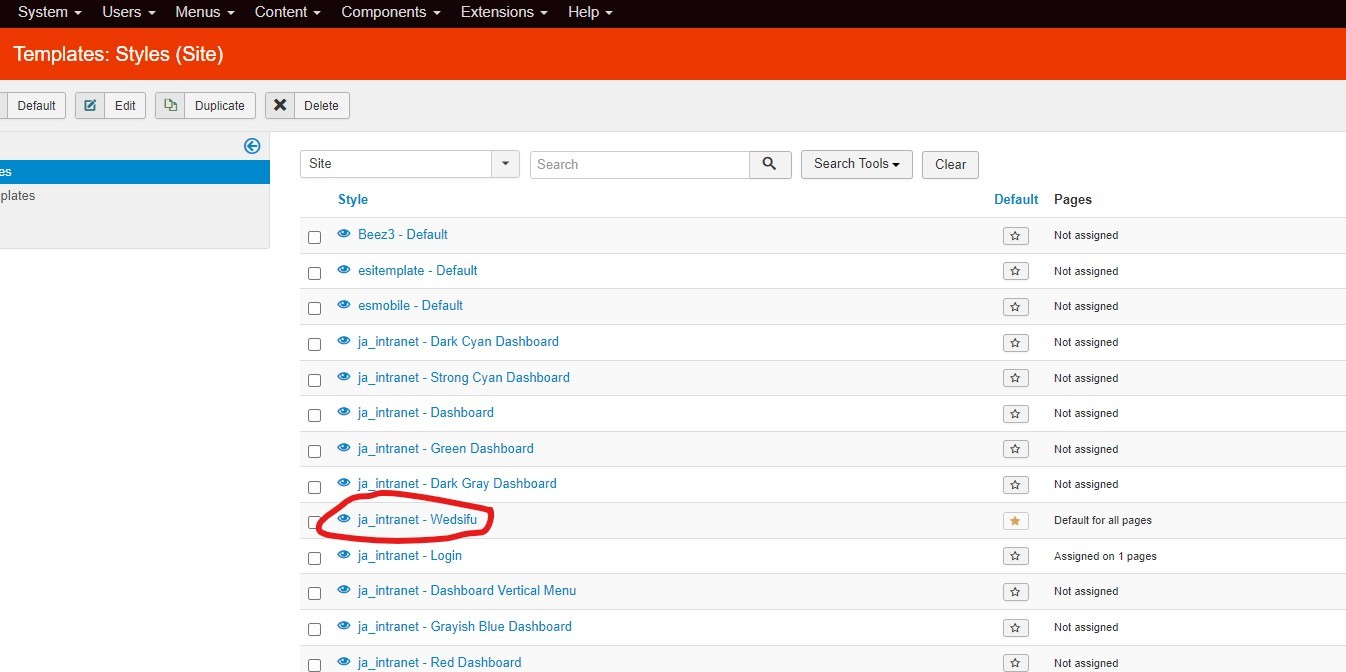Preview Grayish Blue Dashboard via eye icon

point(344,626)
